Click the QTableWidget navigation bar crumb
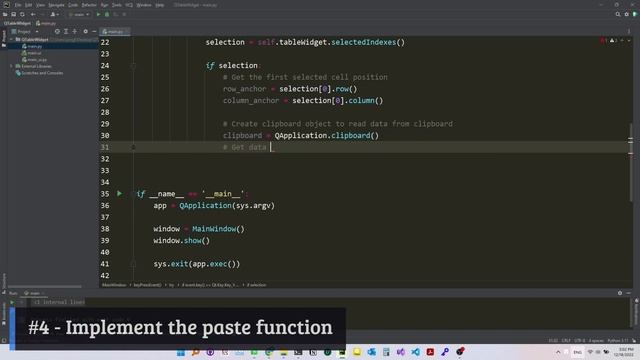640x360 pixels. coord(17,23)
